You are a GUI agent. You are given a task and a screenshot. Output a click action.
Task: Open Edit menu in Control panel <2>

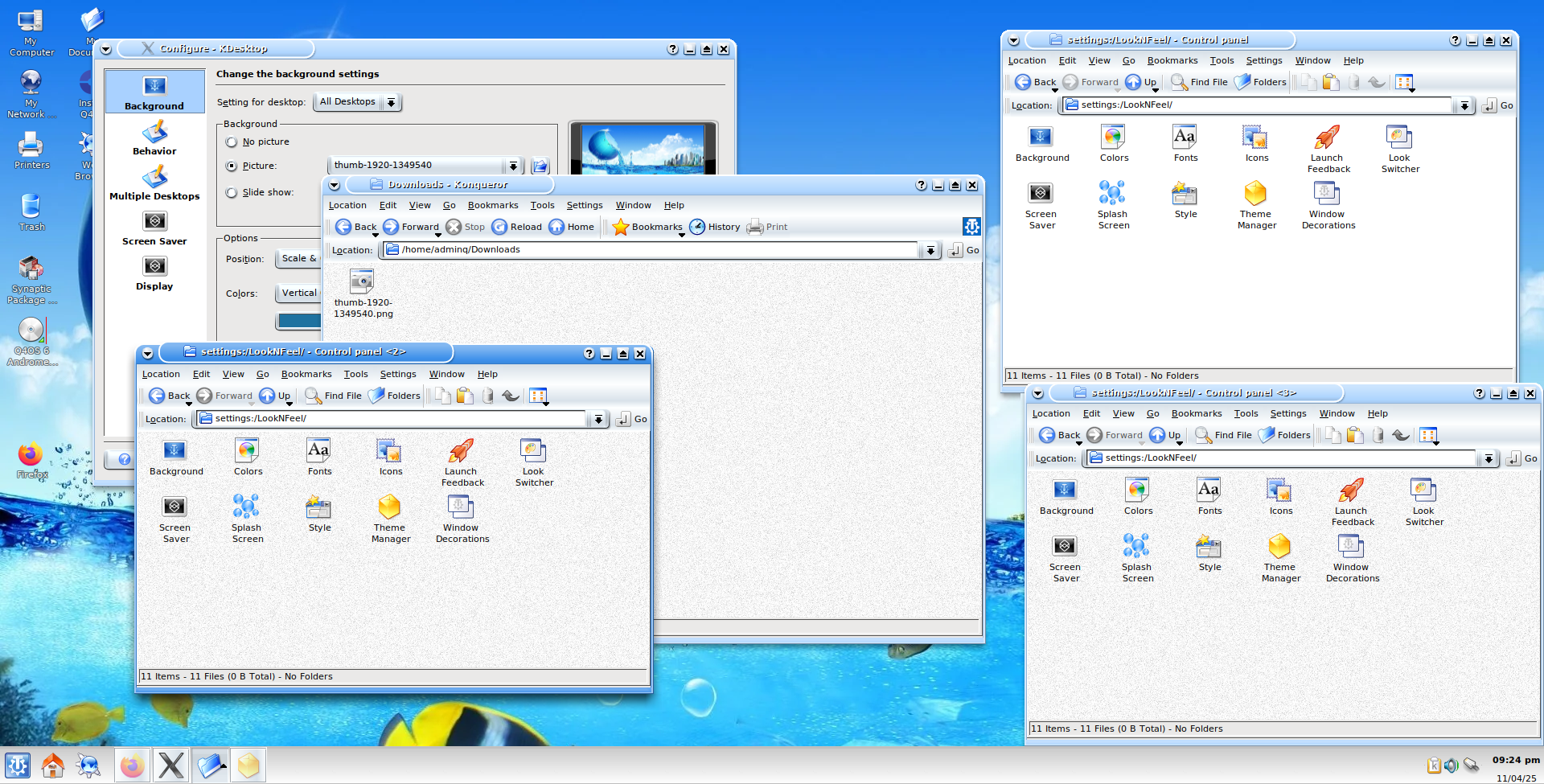click(x=201, y=374)
